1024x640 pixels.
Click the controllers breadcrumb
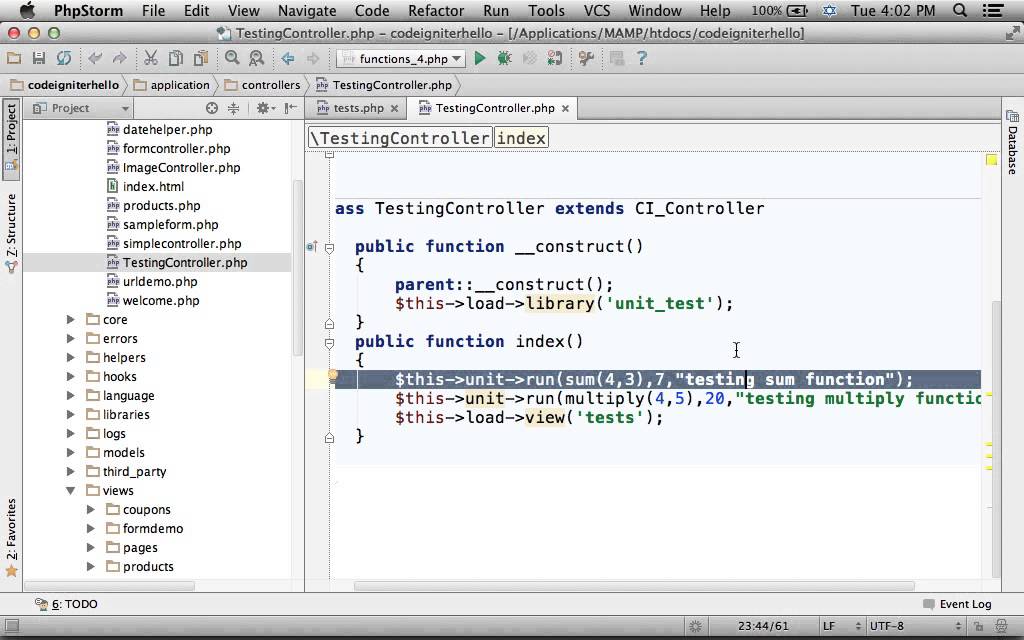(263, 85)
